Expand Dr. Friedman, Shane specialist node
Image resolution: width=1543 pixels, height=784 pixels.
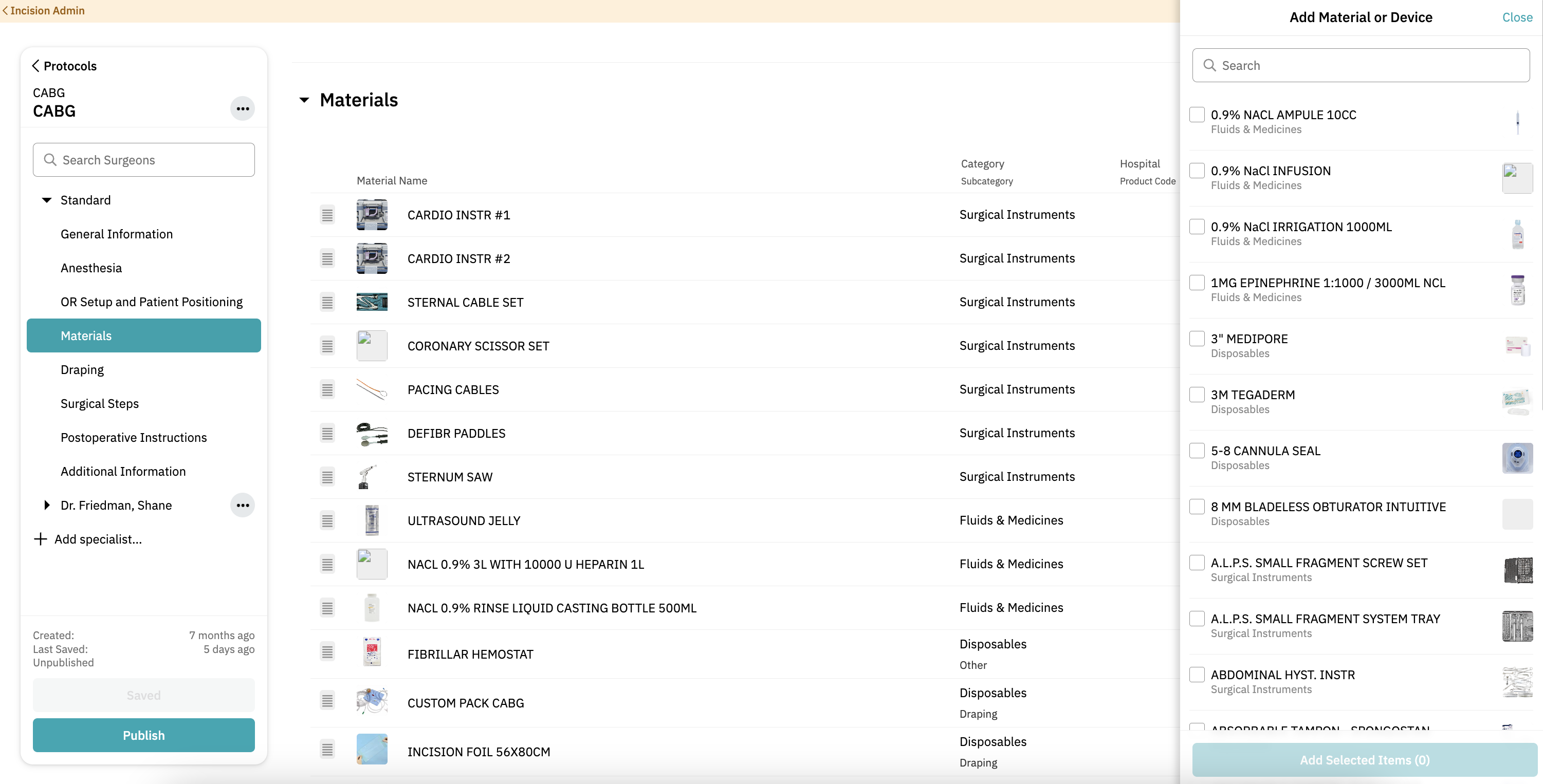click(47, 505)
